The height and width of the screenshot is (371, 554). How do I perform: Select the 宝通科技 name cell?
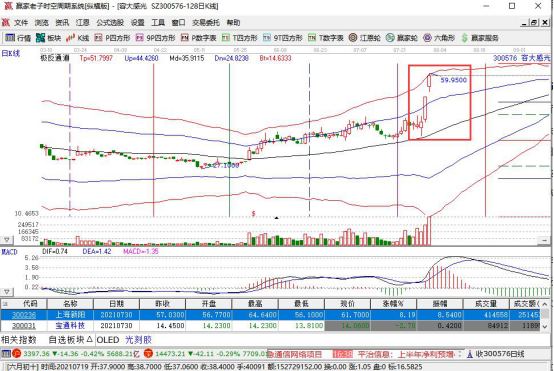70,325
